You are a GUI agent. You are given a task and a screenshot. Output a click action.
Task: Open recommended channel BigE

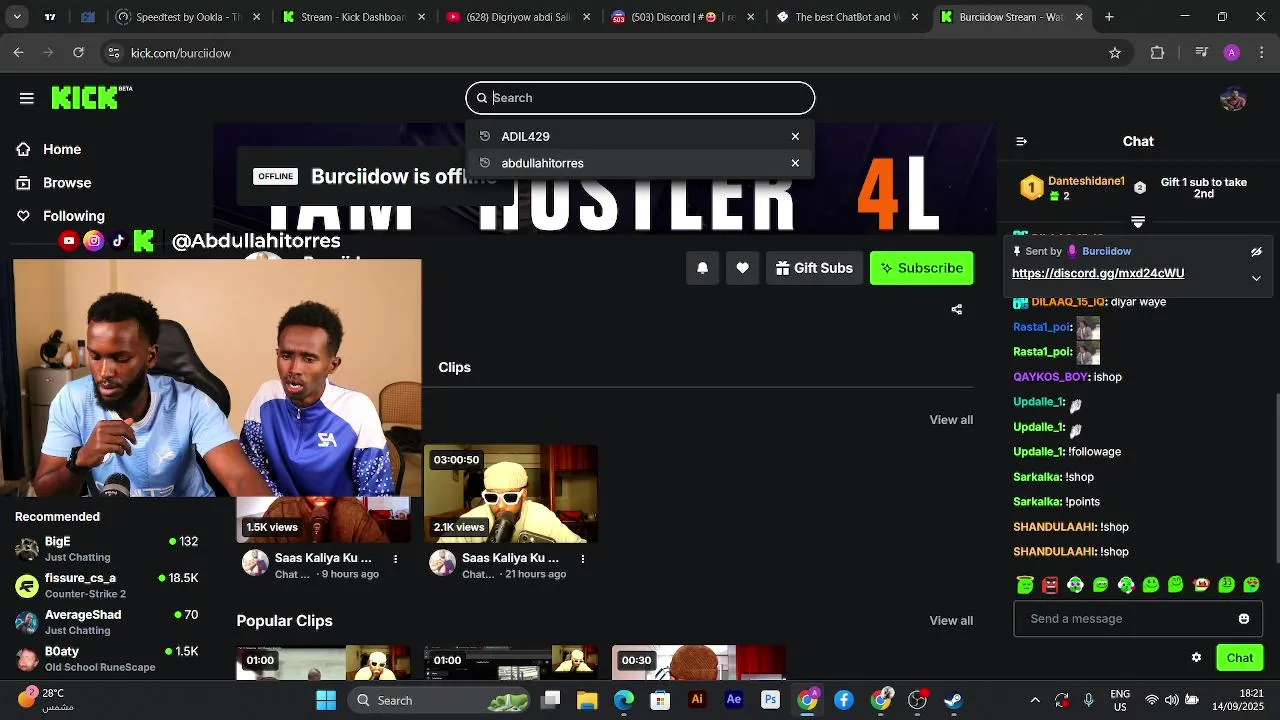[x=107, y=549]
